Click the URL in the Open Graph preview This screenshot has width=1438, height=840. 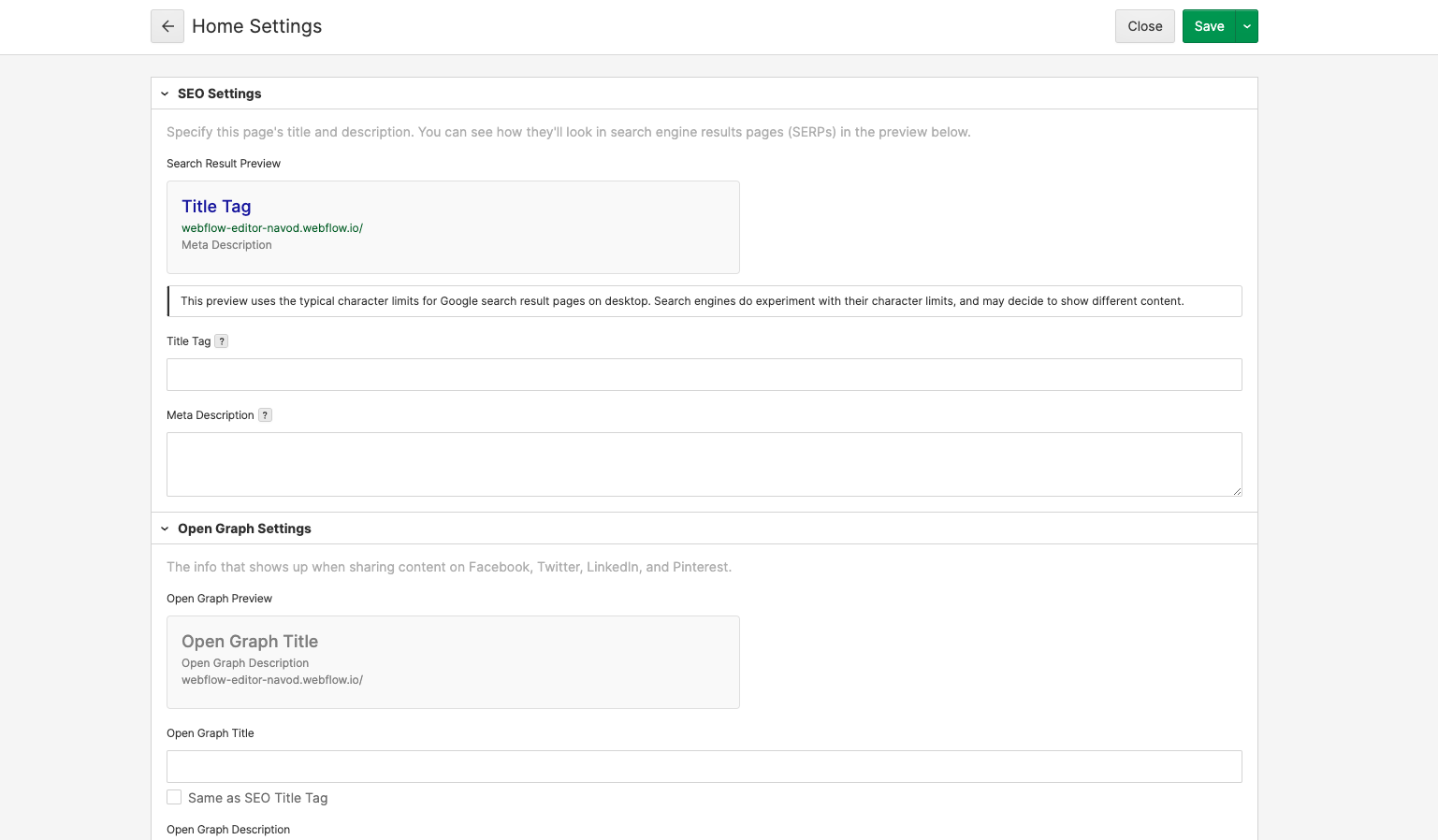[x=272, y=680]
